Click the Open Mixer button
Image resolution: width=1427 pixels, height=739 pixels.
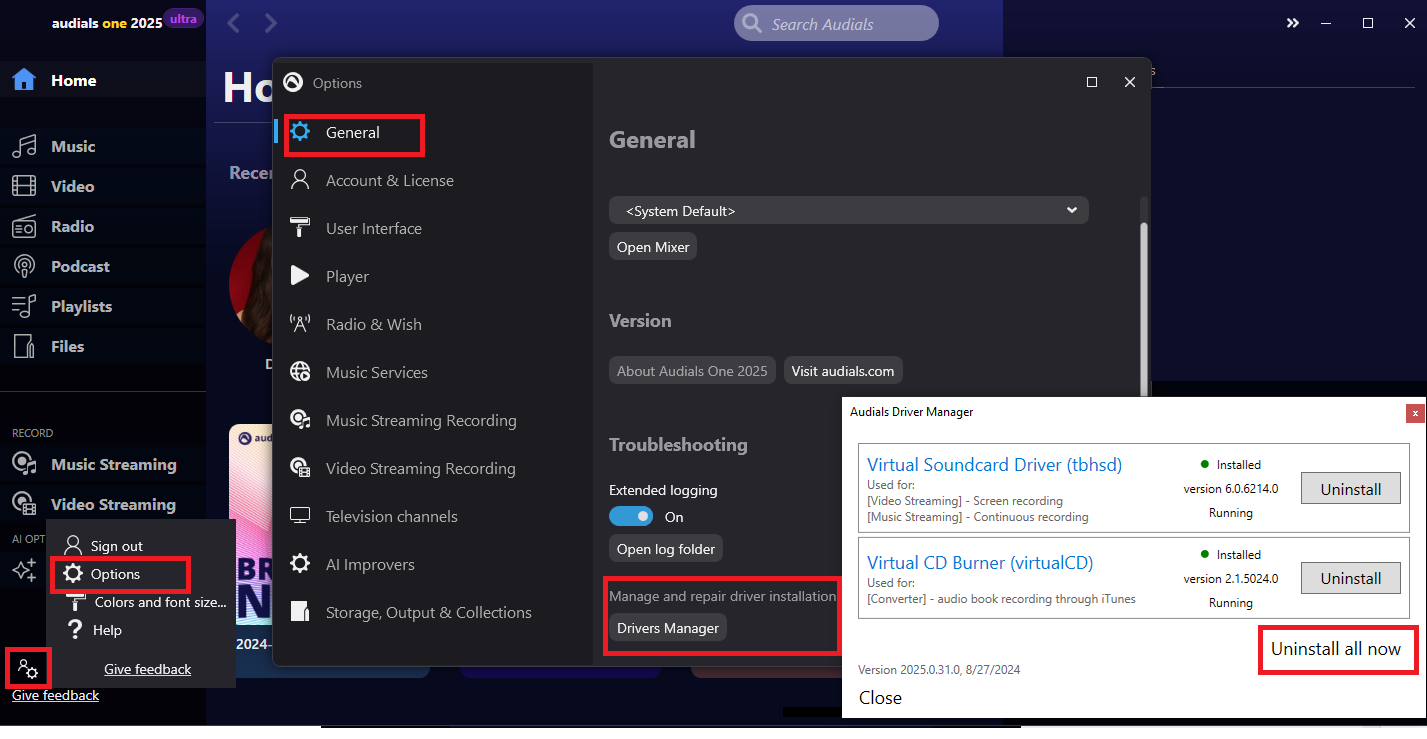[653, 247]
